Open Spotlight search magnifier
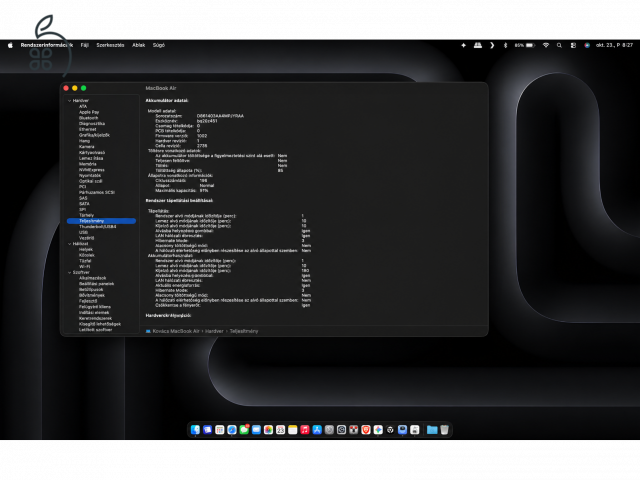The width and height of the screenshot is (640, 480). pyautogui.click(x=559, y=45)
